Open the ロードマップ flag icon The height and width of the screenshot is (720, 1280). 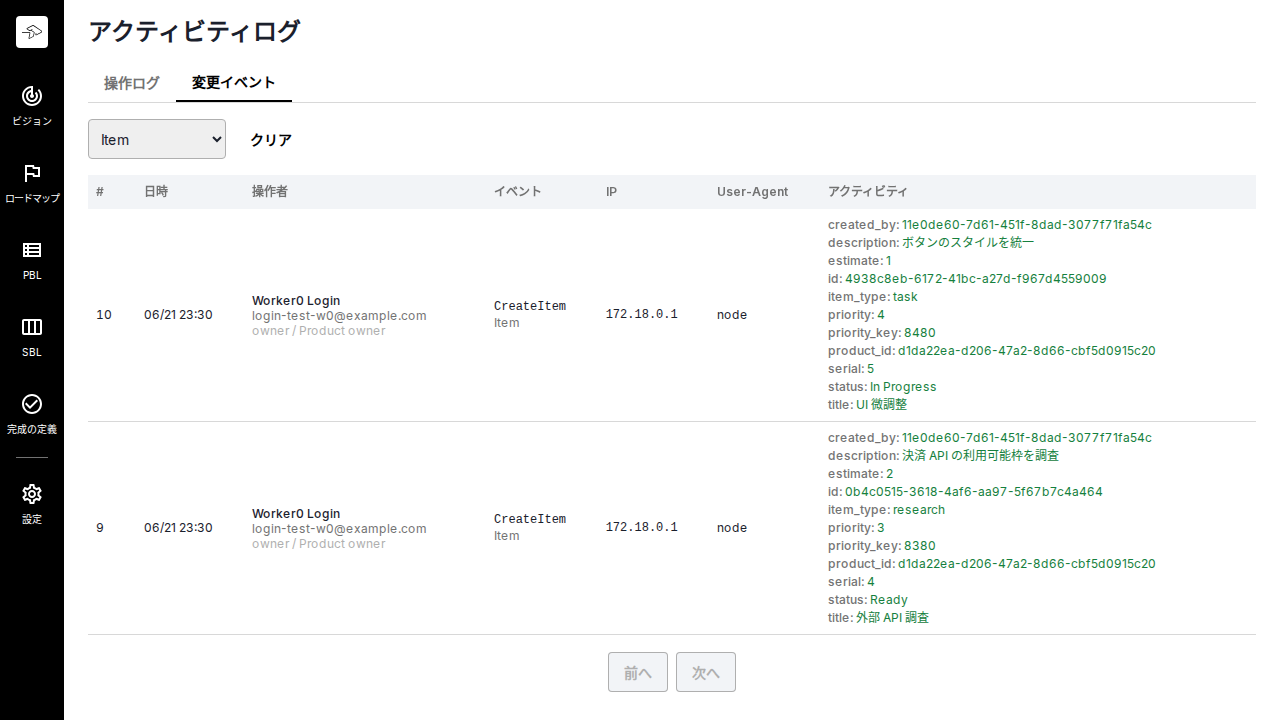pyautogui.click(x=32, y=173)
